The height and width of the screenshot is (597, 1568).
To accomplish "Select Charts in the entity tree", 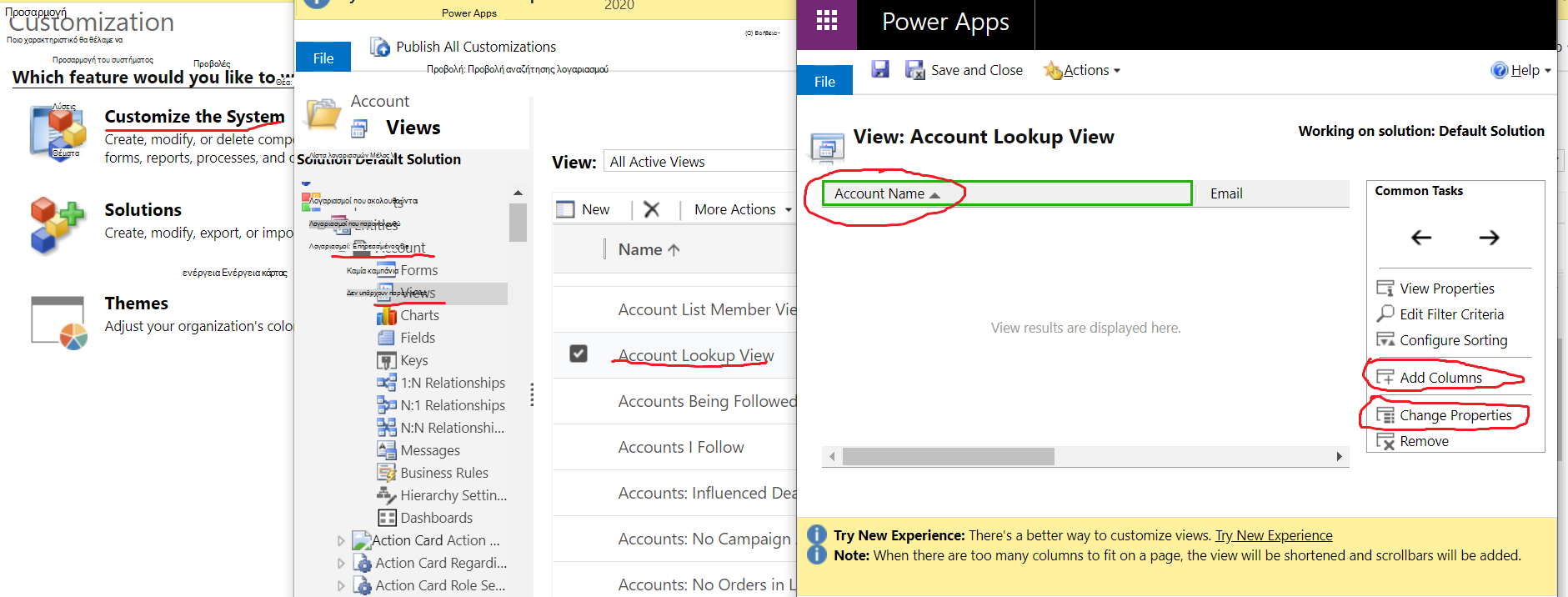I will point(418,315).
